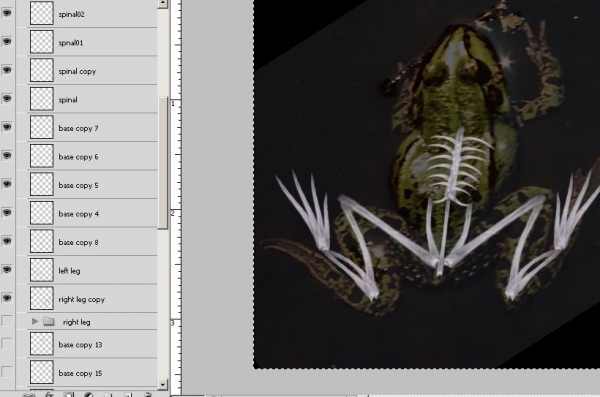Click the base copy 5 thumbnail
The height and width of the screenshot is (397, 600).
pos(41,184)
